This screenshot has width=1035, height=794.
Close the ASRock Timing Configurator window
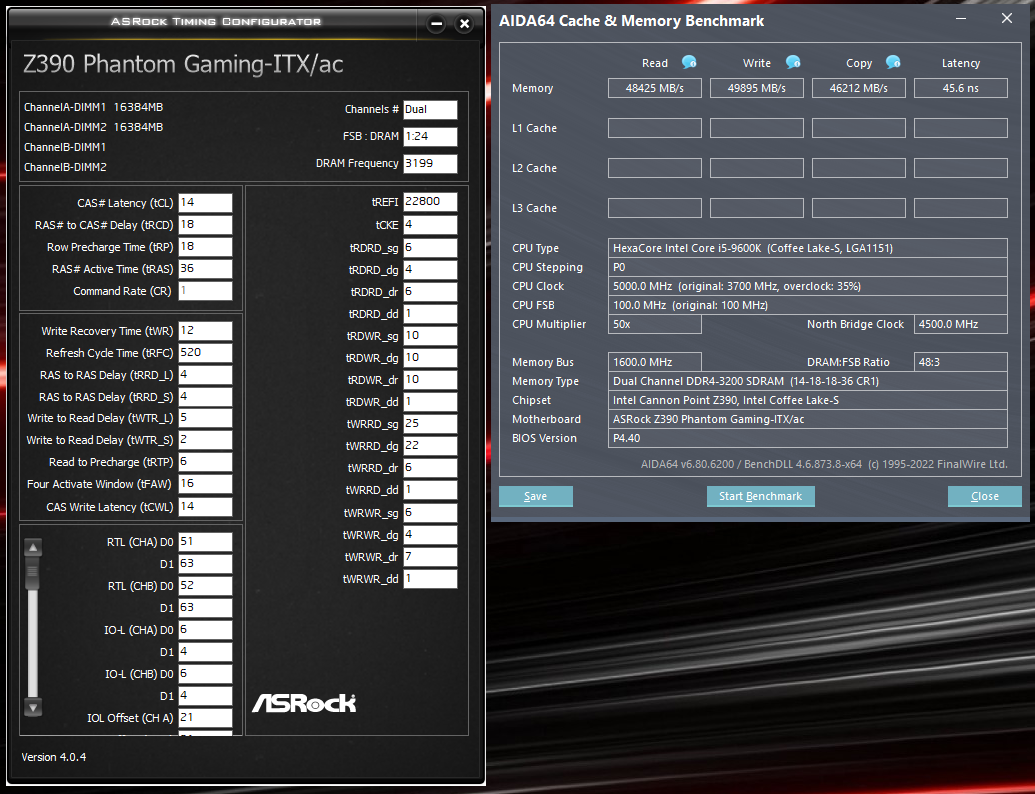(x=464, y=24)
